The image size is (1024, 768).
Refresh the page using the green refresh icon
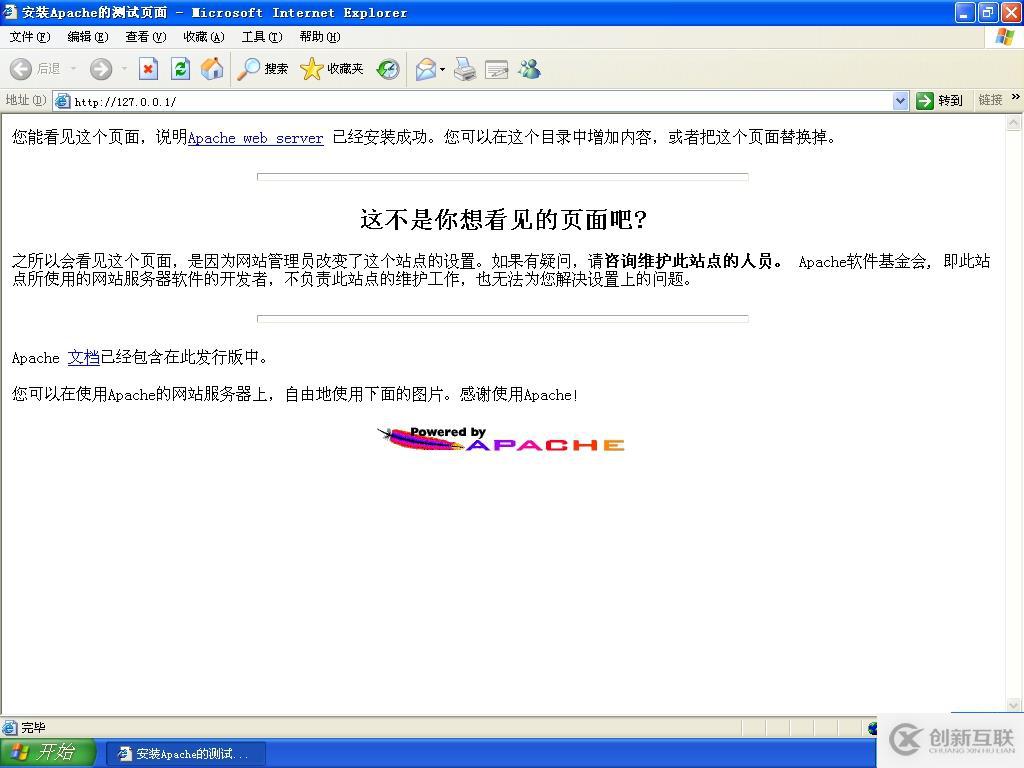(180, 69)
